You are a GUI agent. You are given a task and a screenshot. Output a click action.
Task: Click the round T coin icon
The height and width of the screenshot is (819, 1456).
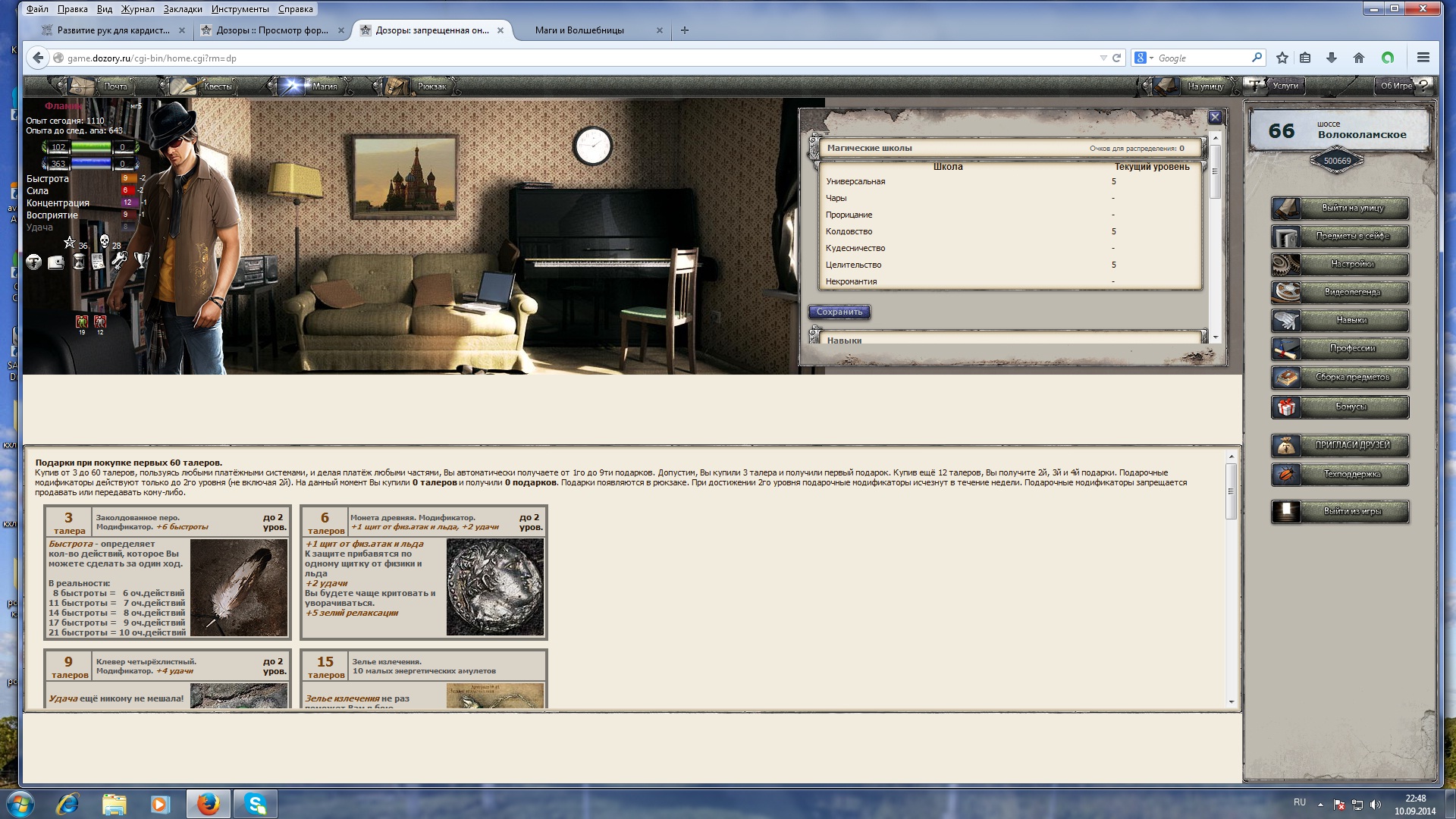[x=34, y=262]
